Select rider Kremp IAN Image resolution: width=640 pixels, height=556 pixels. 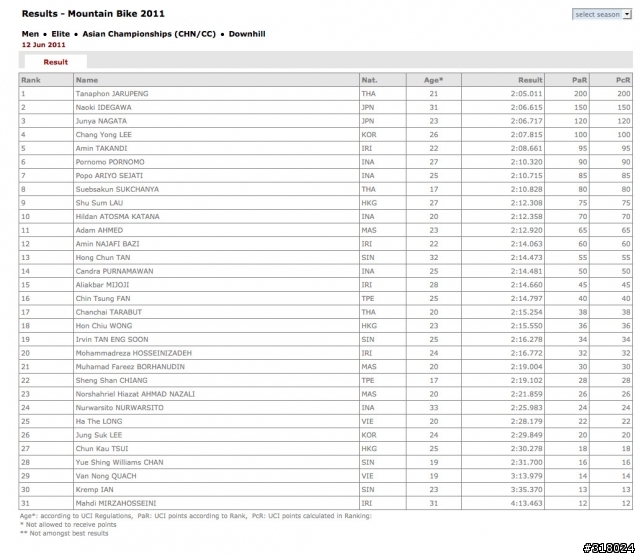click(x=95, y=490)
